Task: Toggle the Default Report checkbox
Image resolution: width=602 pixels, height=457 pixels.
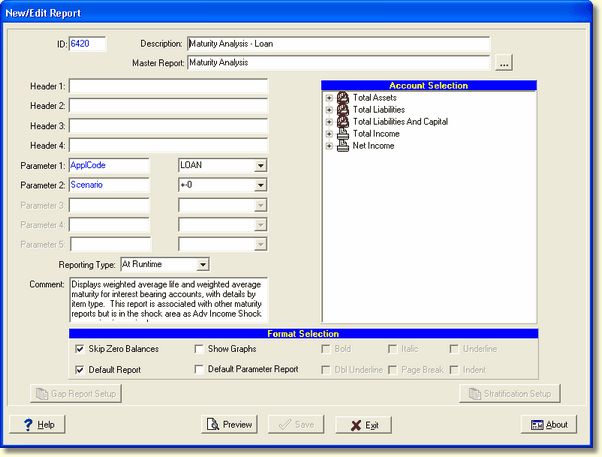Action: pos(80,369)
